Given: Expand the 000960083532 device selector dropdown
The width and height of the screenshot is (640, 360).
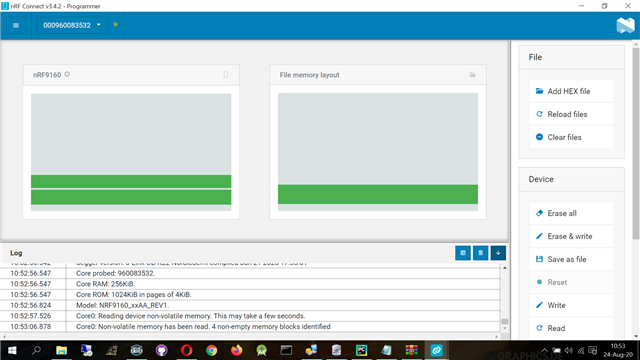Looking at the screenshot, I should (x=72, y=25).
